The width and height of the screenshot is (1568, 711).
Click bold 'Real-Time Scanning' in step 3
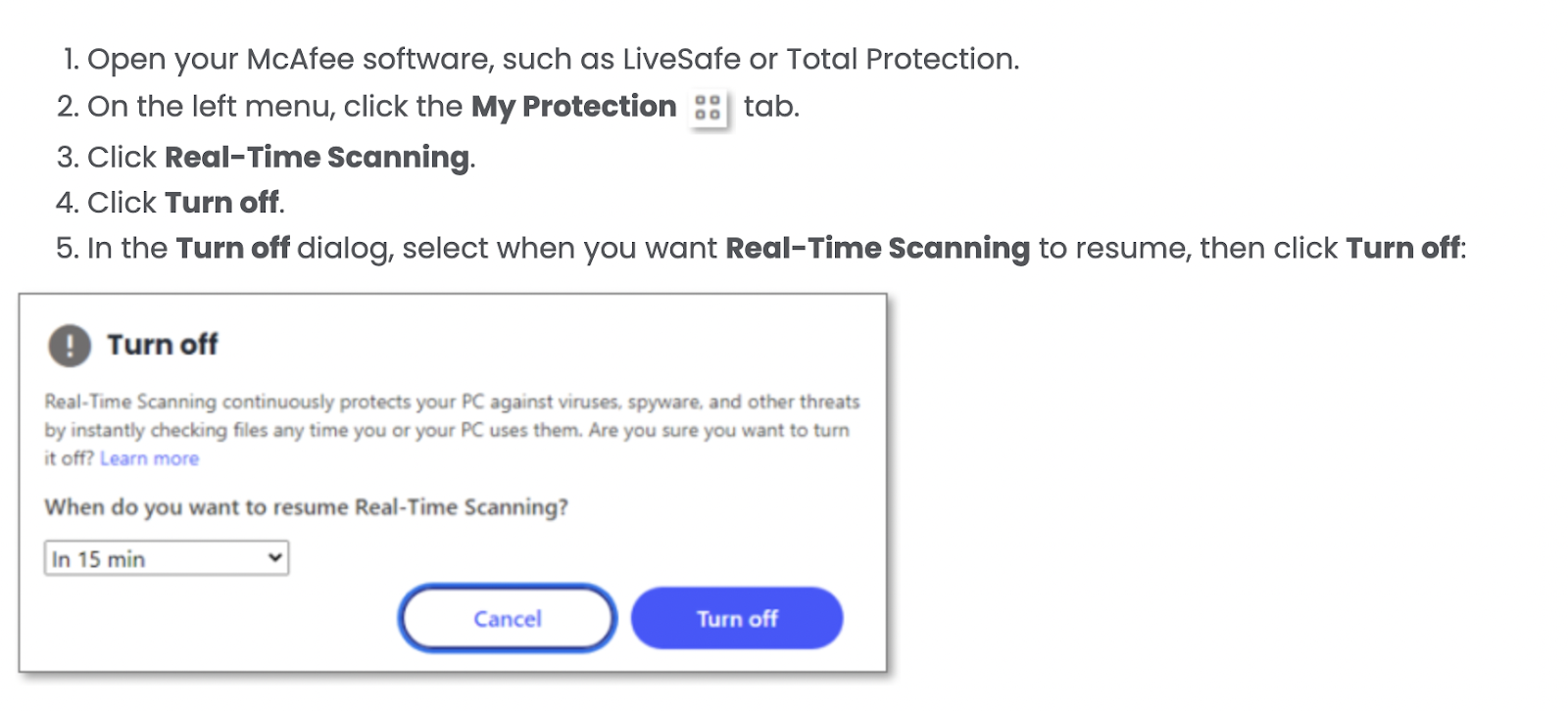coord(317,157)
